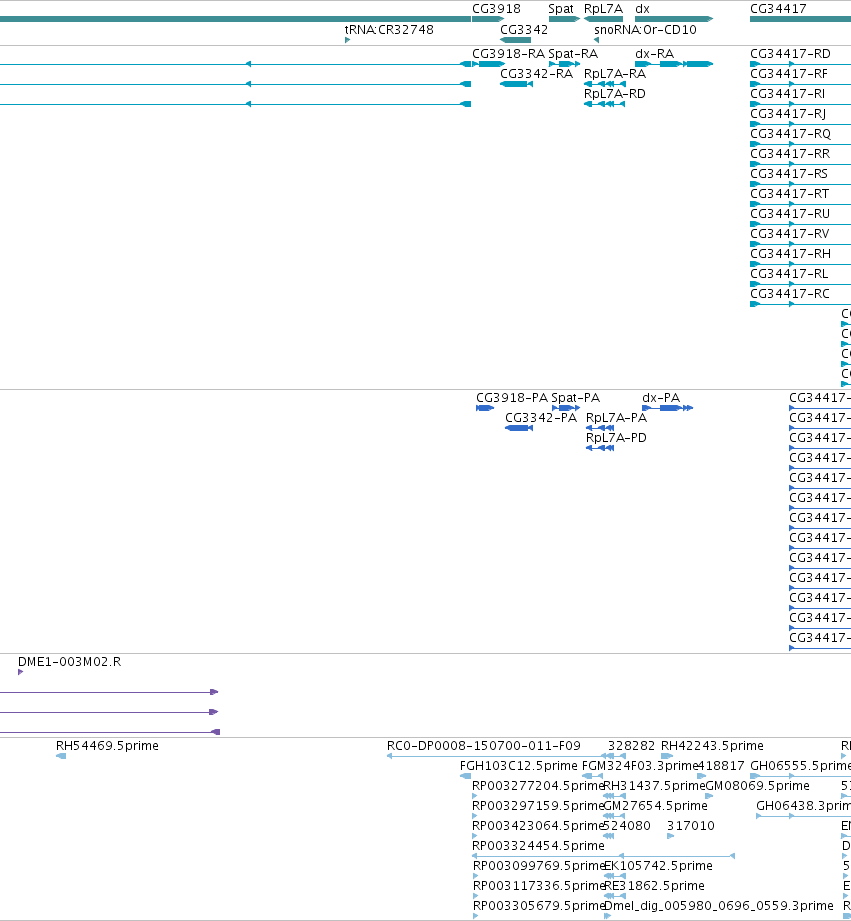The width and height of the screenshot is (851, 921).
Task: Select transcript CG3918-RA
Action: [488, 64]
